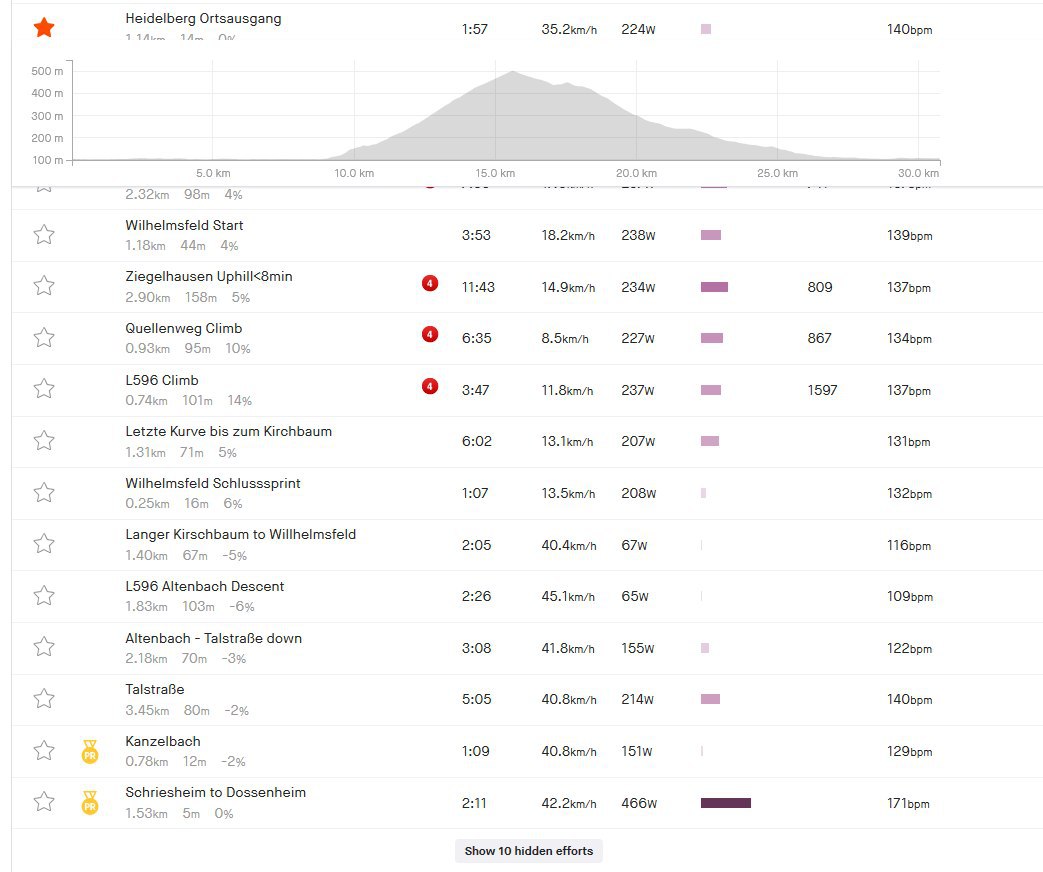The image size is (1043, 872).
Task: Click the 171bpm heart rate value
Action: pos(908,803)
